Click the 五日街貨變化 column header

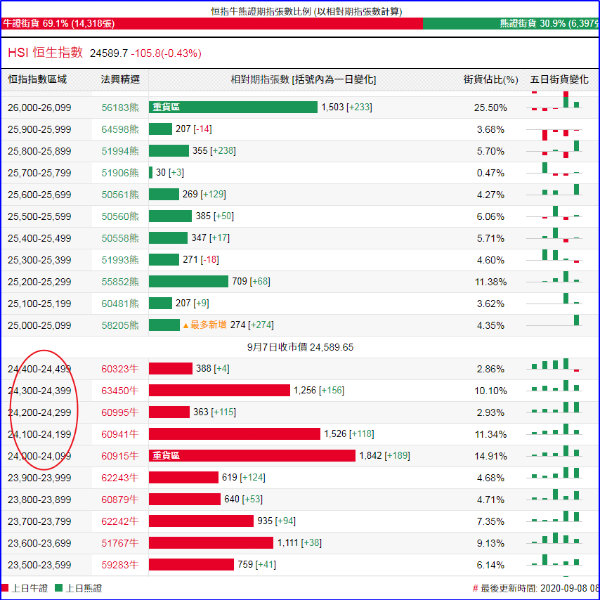[559, 80]
